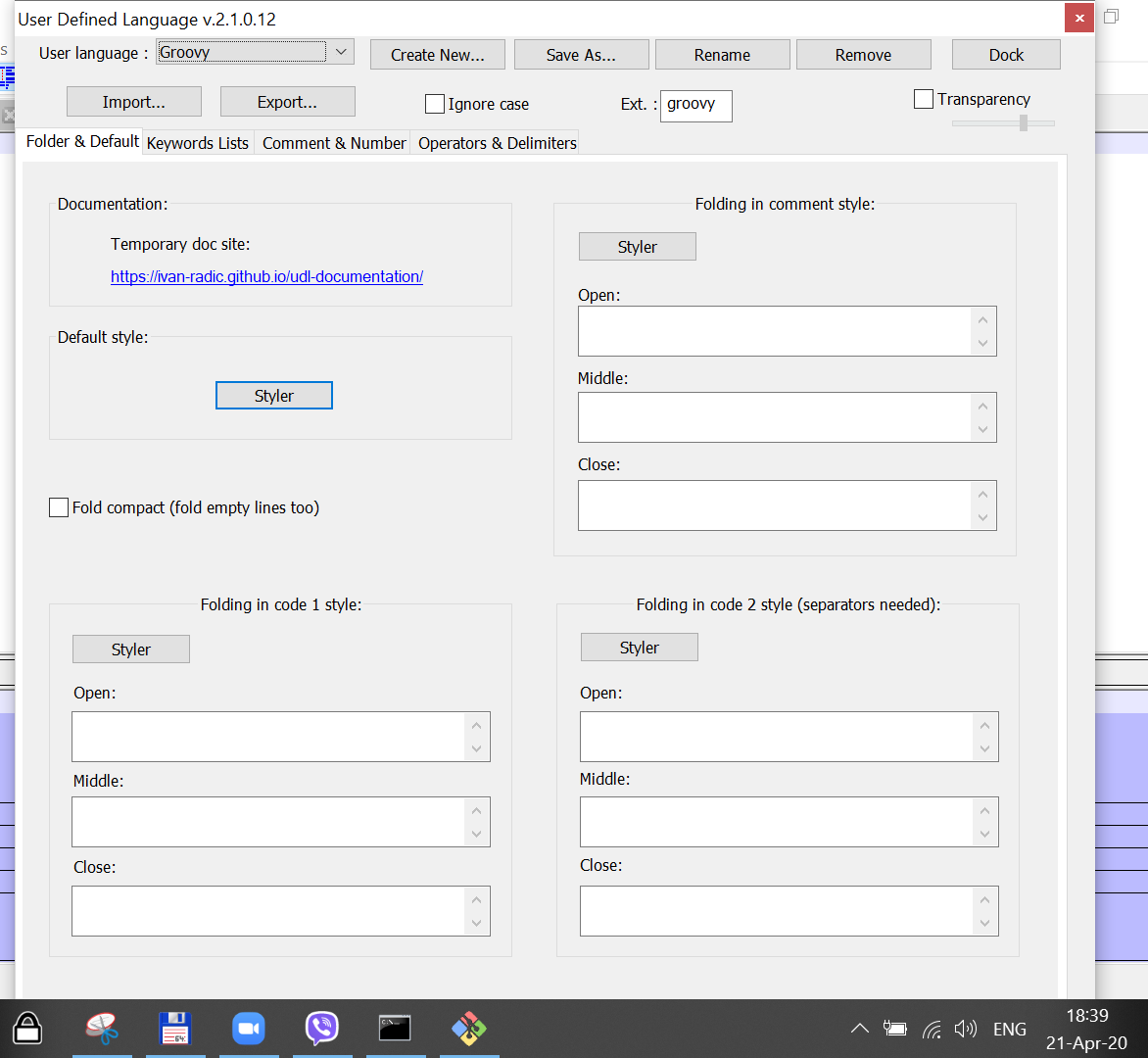Screen dimensions: 1148x1058
Task: Click the up arrow of the comment Open field
Action: [982, 320]
